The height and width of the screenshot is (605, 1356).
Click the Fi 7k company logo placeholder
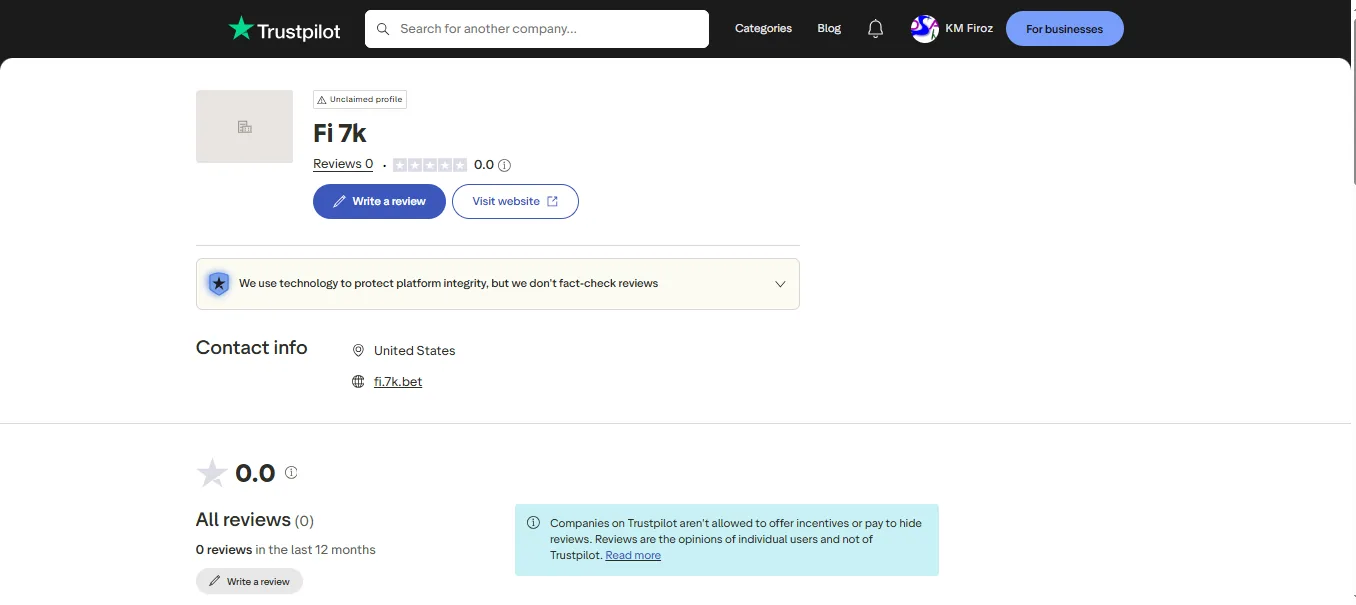click(x=244, y=126)
